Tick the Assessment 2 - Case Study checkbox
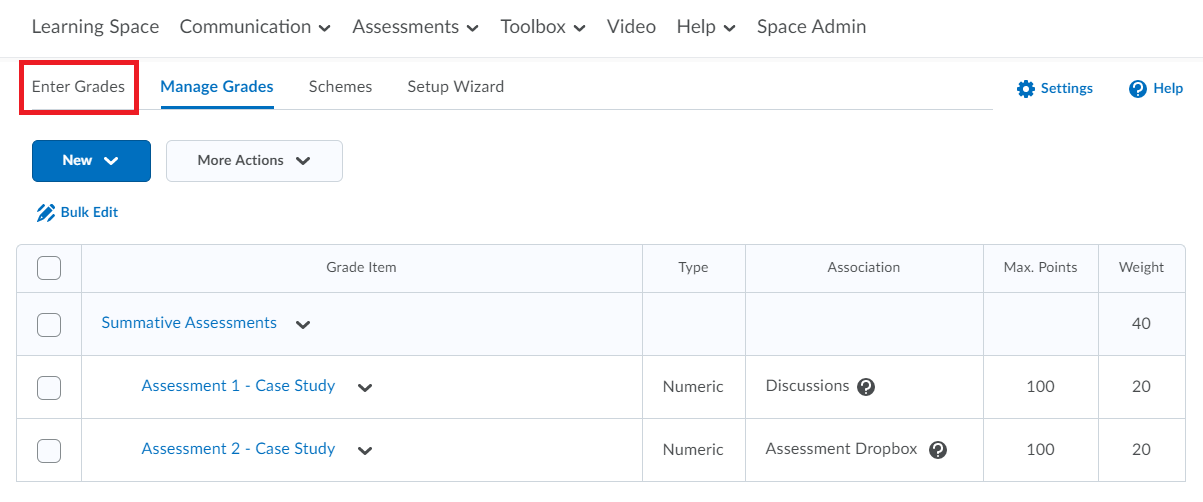This screenshot has width=1203, height=502. pyautogui.click(x=49, y=450)
